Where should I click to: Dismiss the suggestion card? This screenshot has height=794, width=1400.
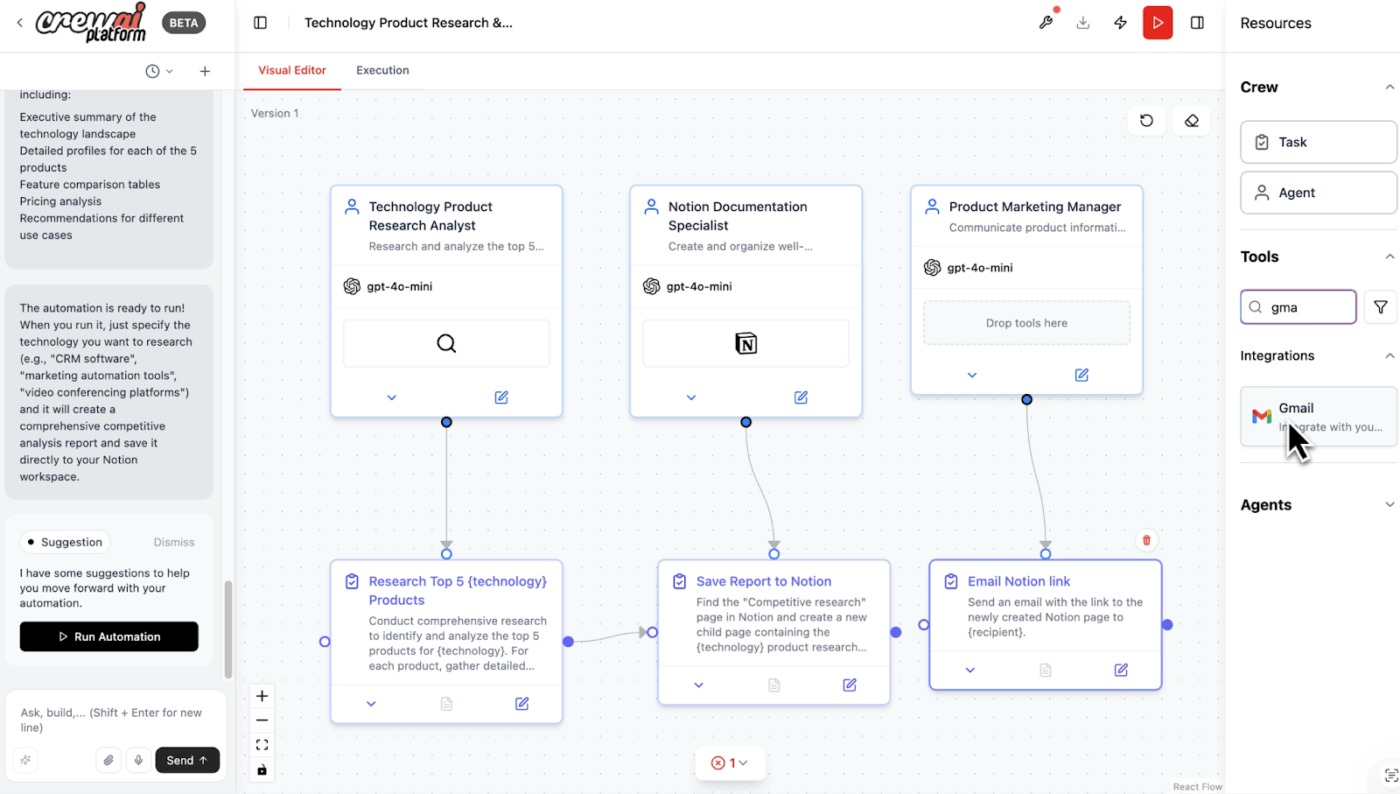174,542
